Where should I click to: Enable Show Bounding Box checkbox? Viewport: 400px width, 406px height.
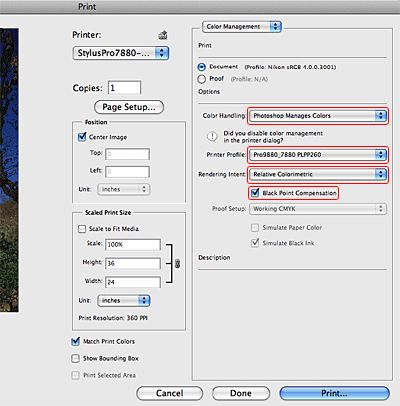[75, 358]
